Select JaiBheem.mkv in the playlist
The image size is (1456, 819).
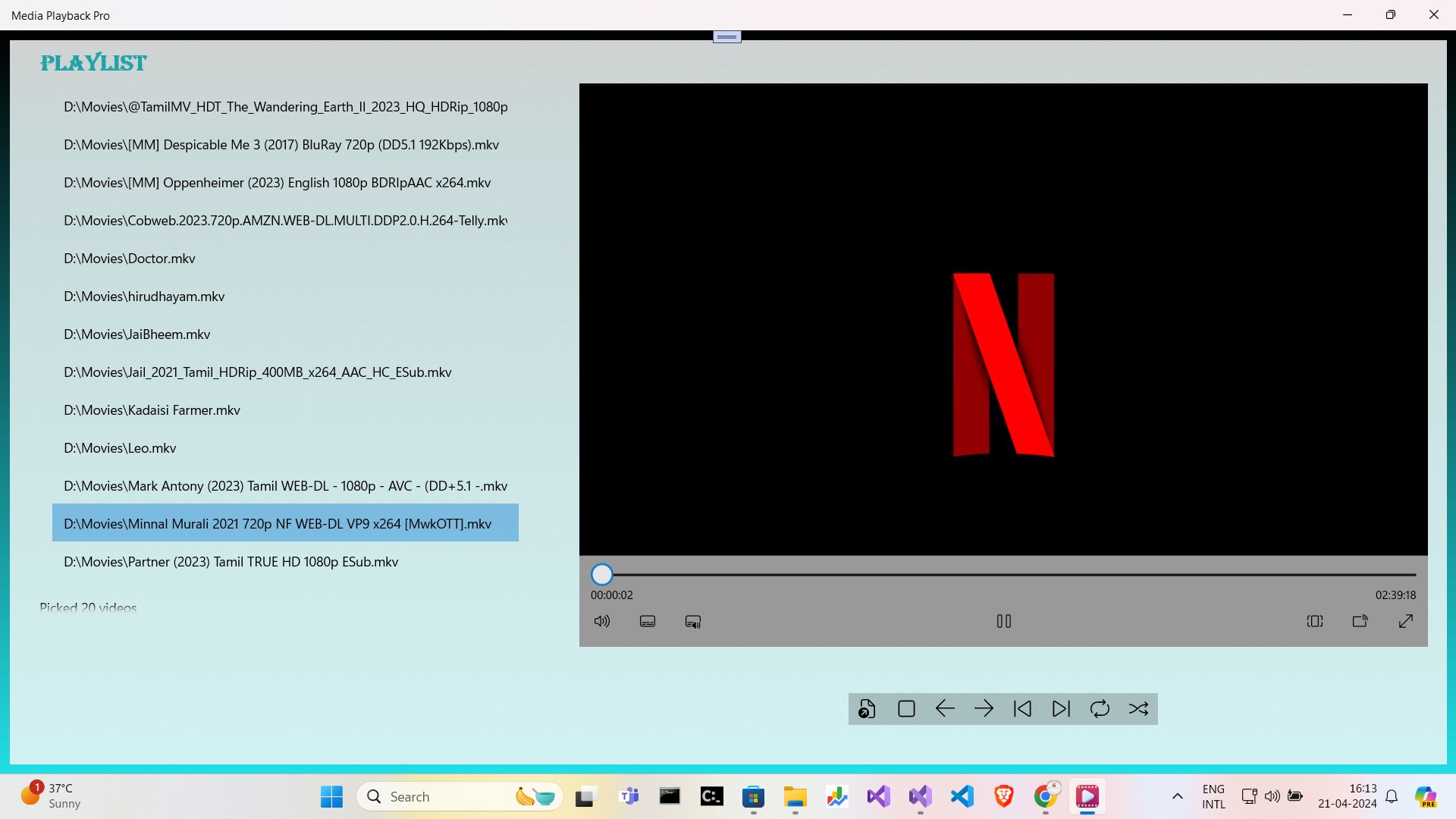pos(285,334)
